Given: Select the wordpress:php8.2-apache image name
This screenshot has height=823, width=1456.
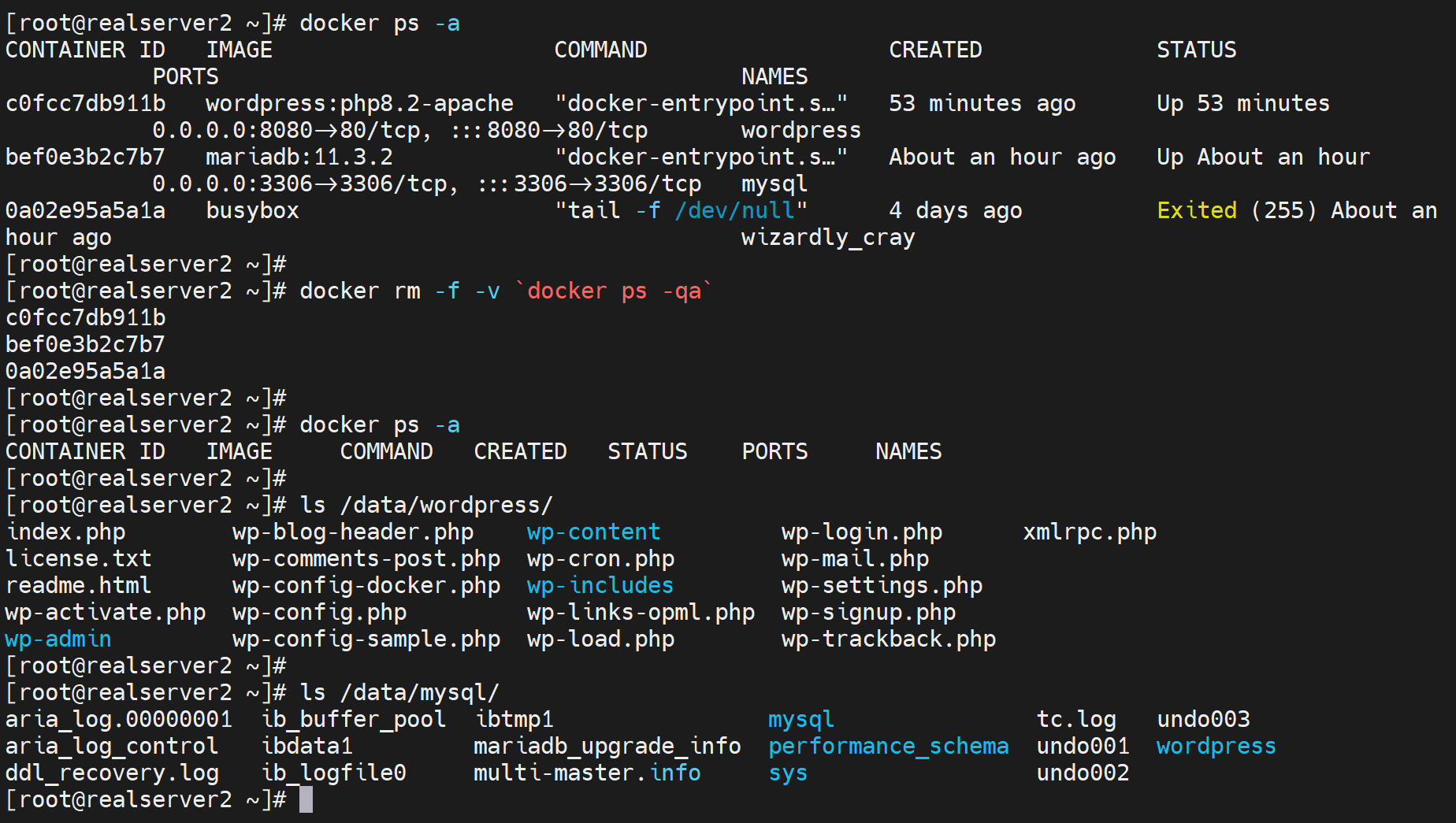Looking at the screenshot, I should (x=358, y=104).
